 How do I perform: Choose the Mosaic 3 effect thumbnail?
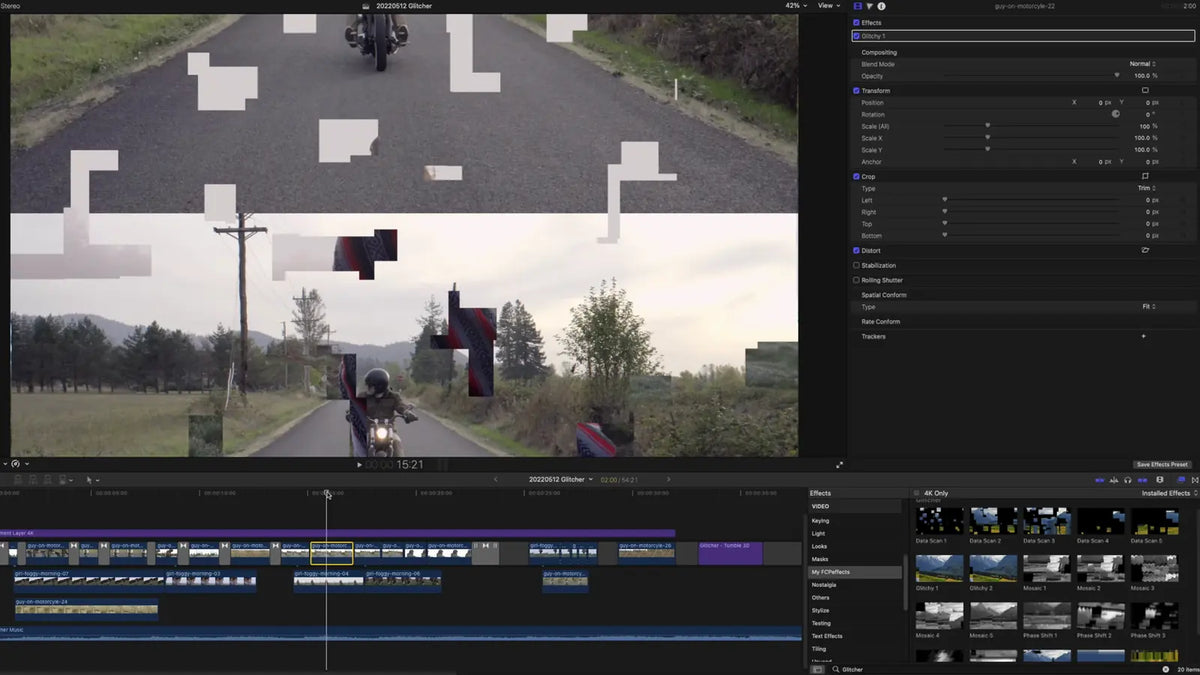(x=1155, y=568)
